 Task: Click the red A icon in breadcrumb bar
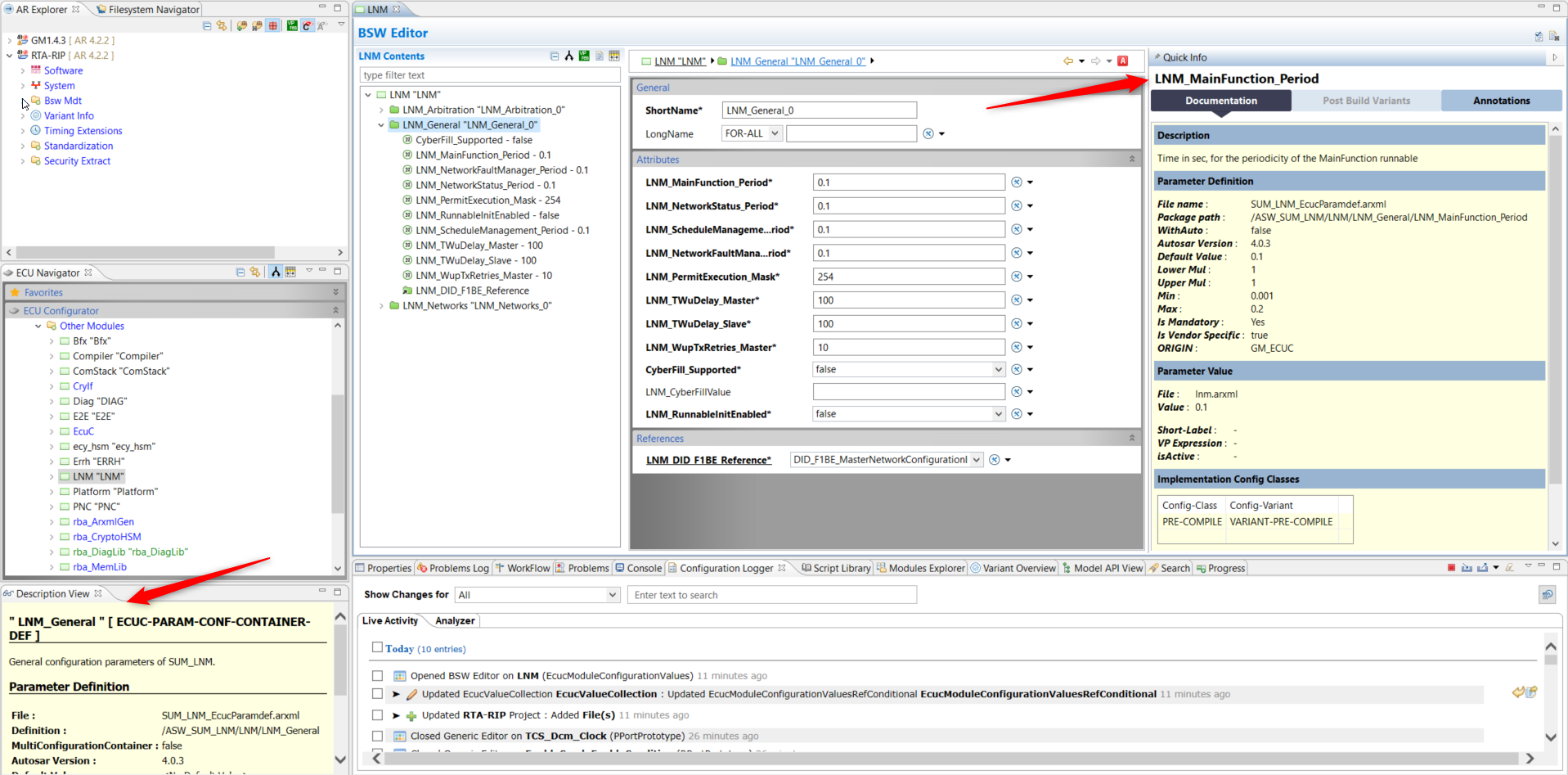1123,61
